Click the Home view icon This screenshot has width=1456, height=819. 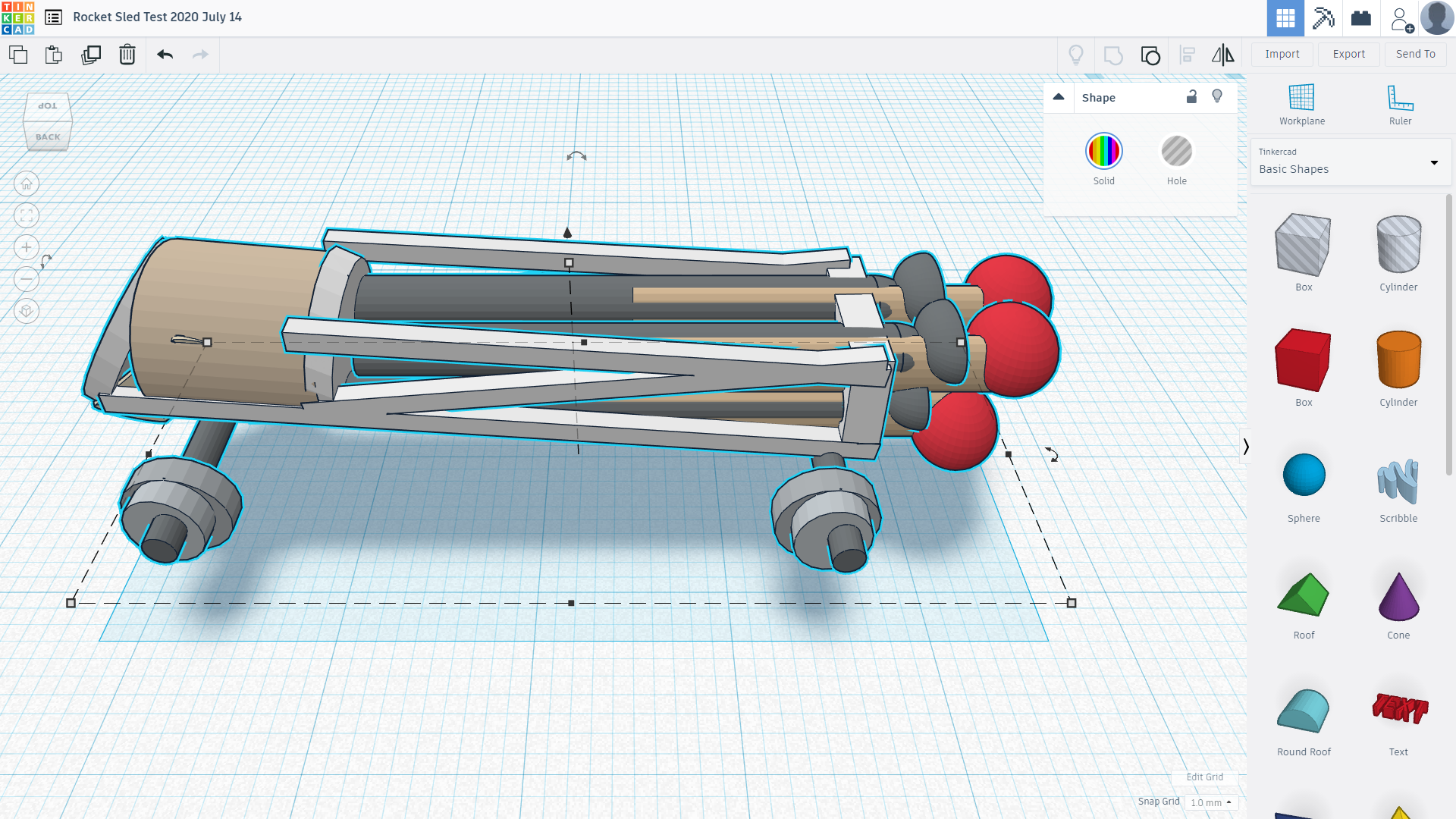coord(27,184)
